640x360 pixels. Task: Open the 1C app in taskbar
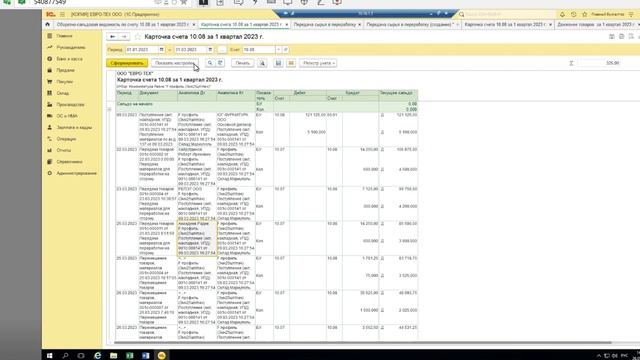click(x=162, y=356)
